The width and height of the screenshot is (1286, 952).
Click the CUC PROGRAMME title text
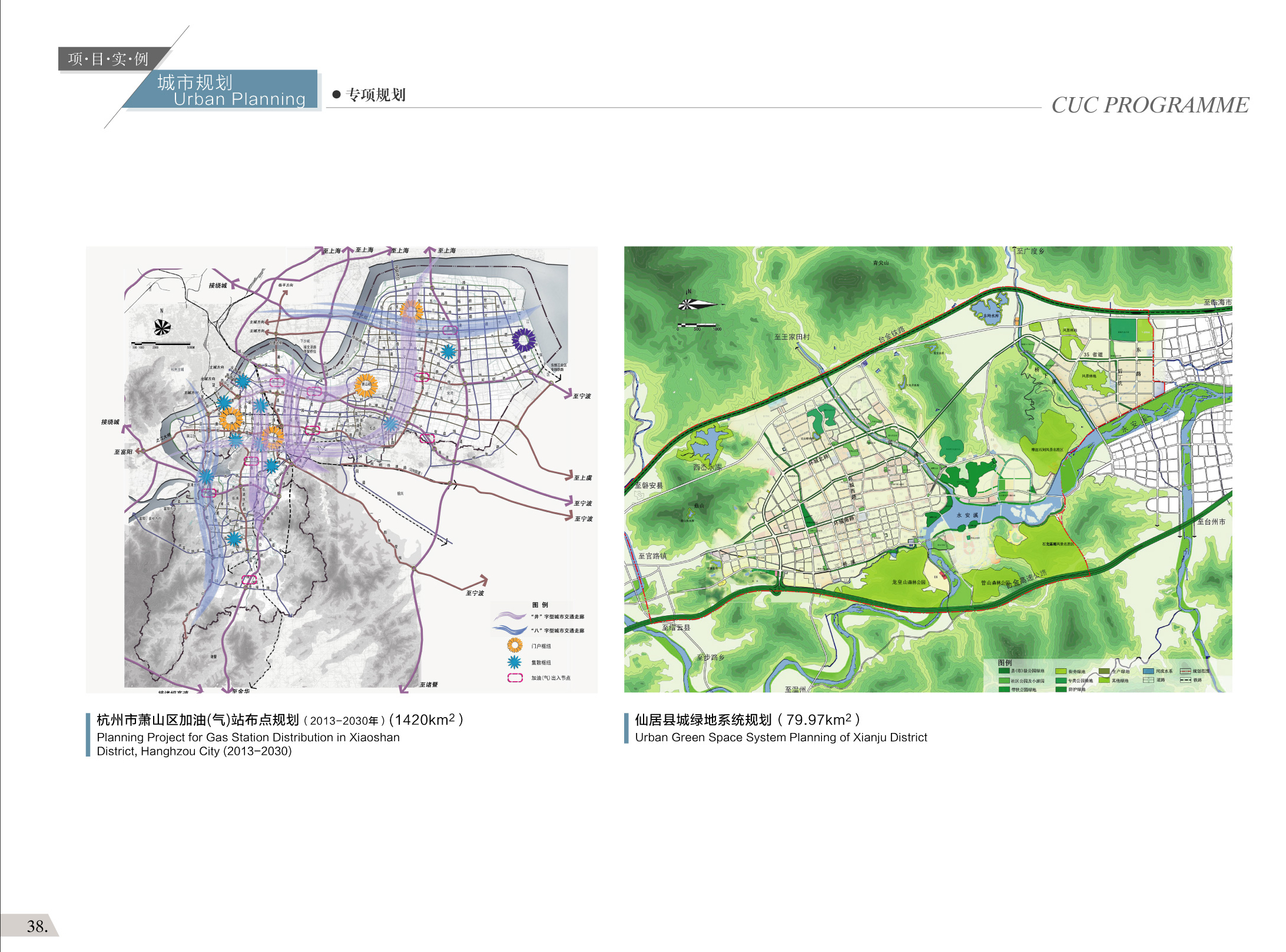1149,105
